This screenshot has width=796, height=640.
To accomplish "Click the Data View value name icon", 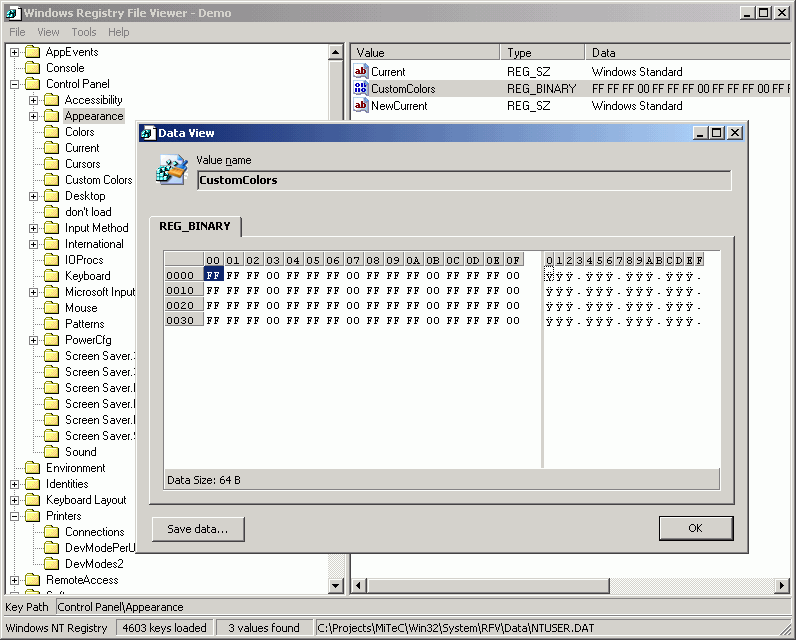I will [172, 170].
